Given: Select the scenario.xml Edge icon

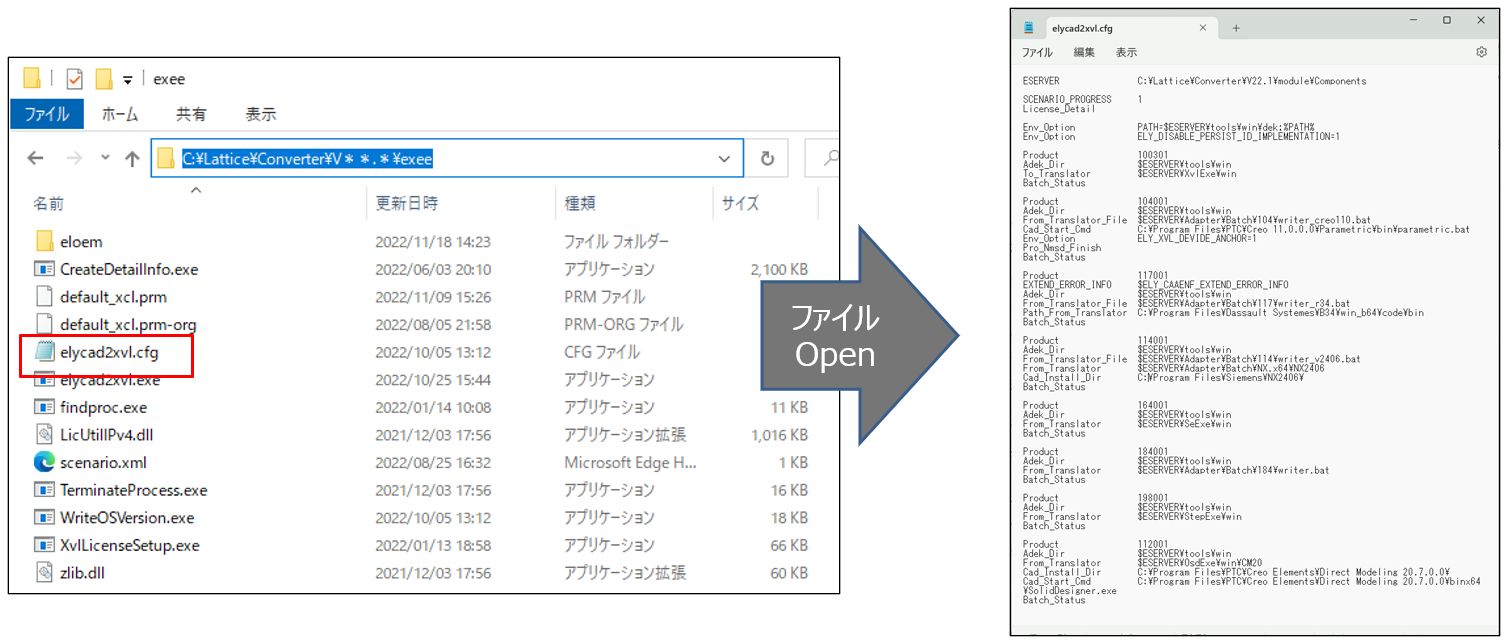Looking at the screenshot, I should (44, 462).
